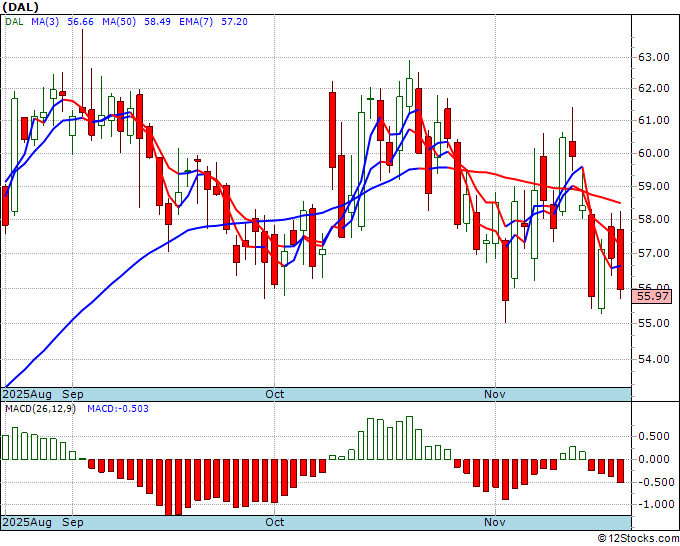Click the Nov label on price timeline
Viewport: 680px width, 546px height.
point(495,394)
